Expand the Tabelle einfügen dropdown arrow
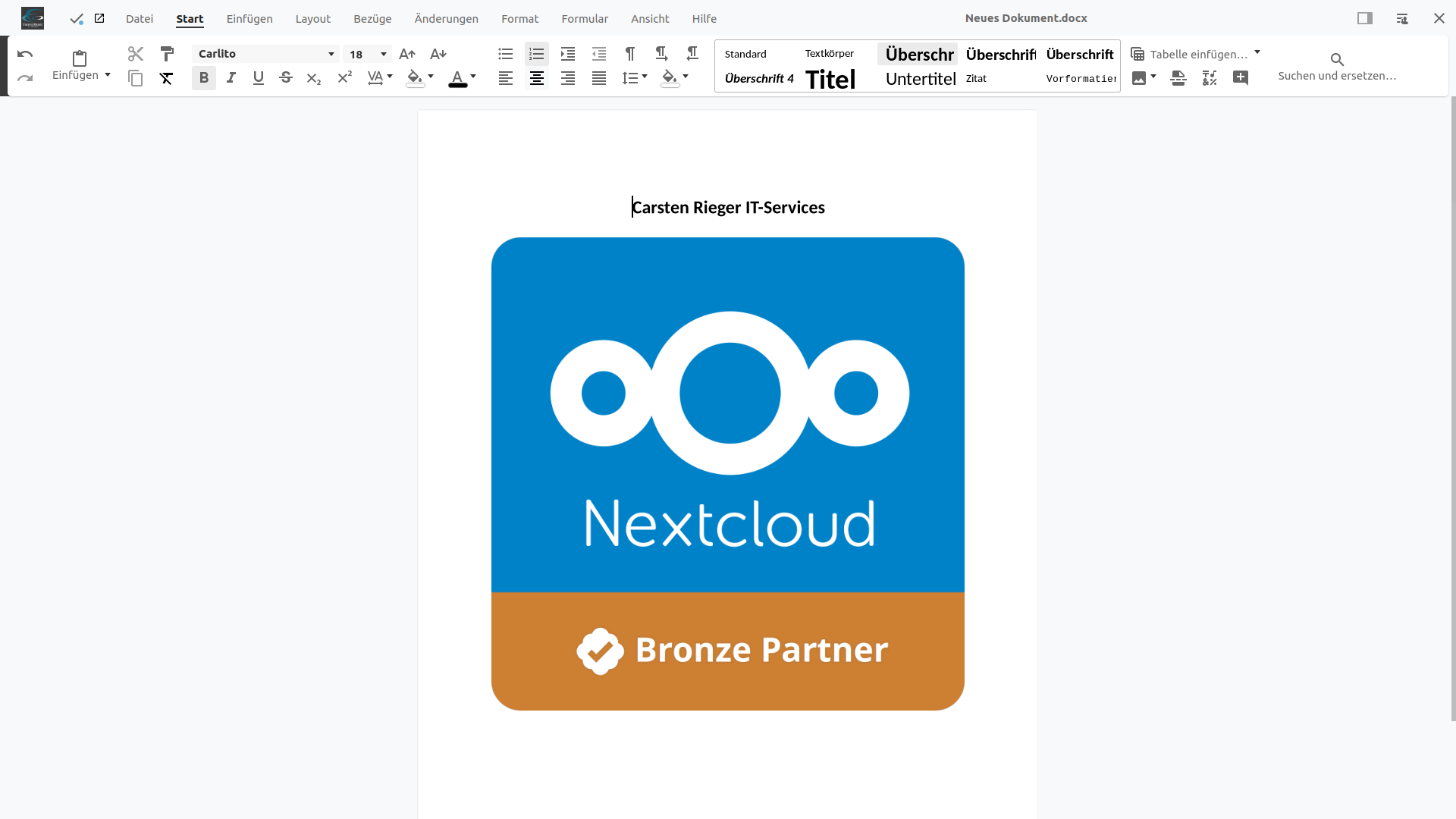Screen dimensions: 1456x819 point(1257,52)
